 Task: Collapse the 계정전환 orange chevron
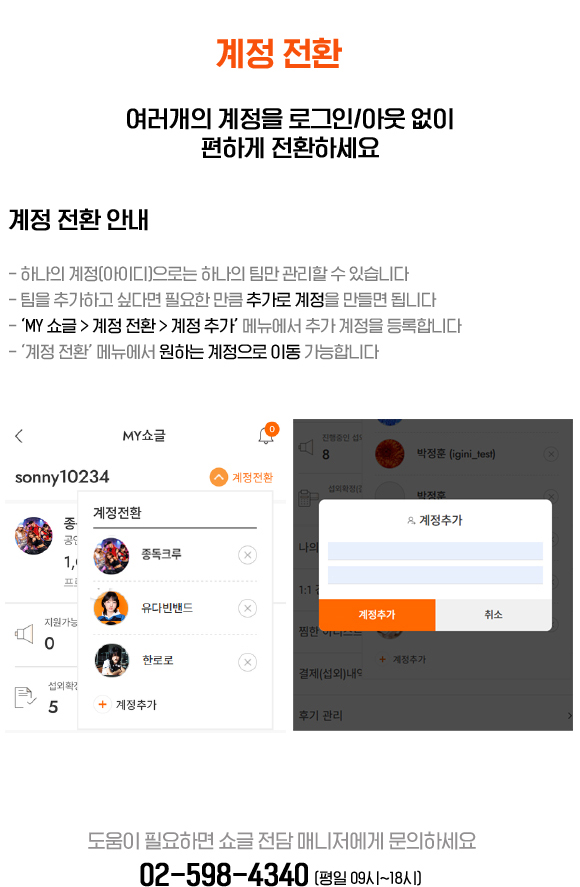(218, 477)
